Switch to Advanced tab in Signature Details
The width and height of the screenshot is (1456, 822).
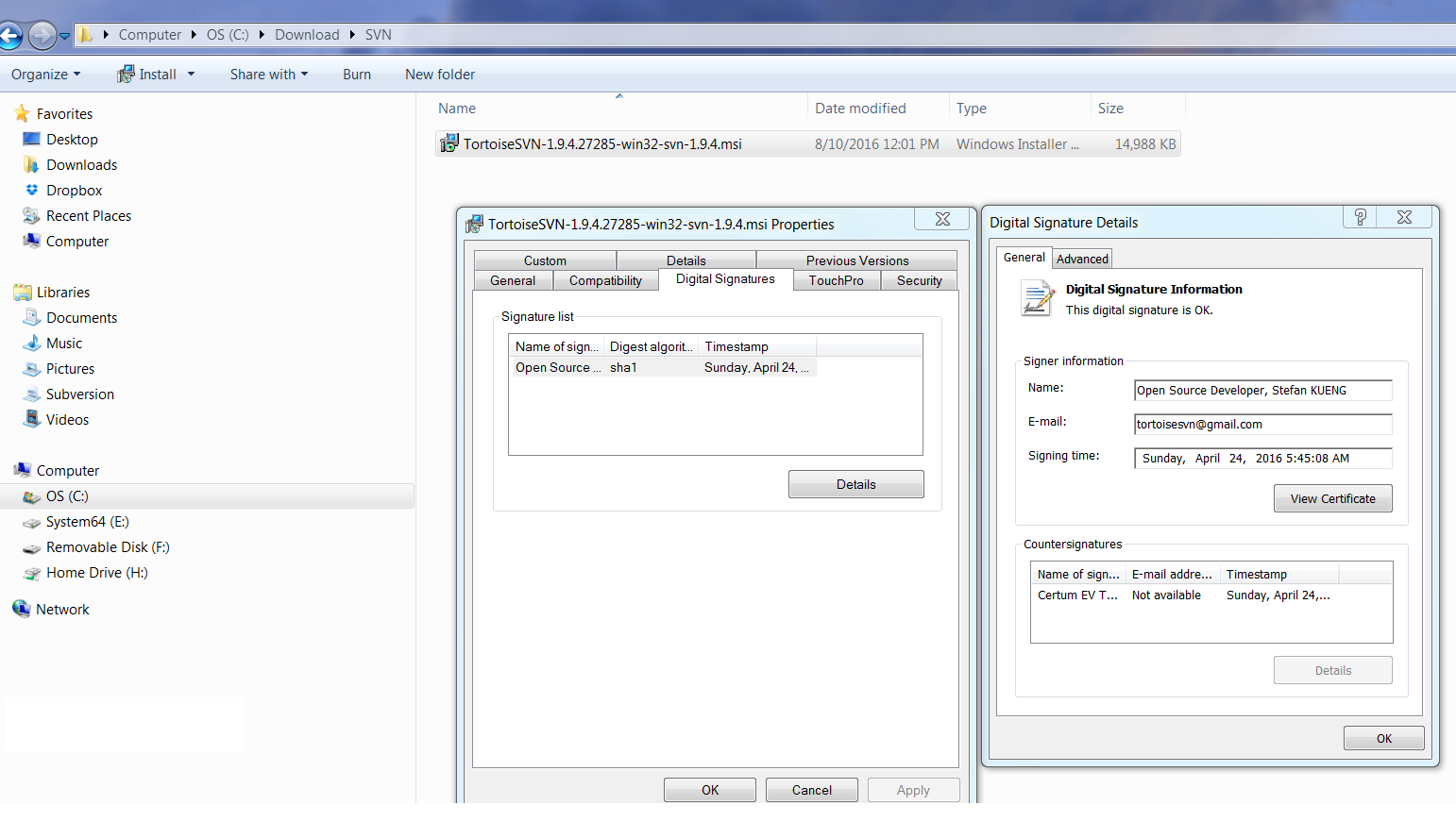click(x=1082, y=259)
